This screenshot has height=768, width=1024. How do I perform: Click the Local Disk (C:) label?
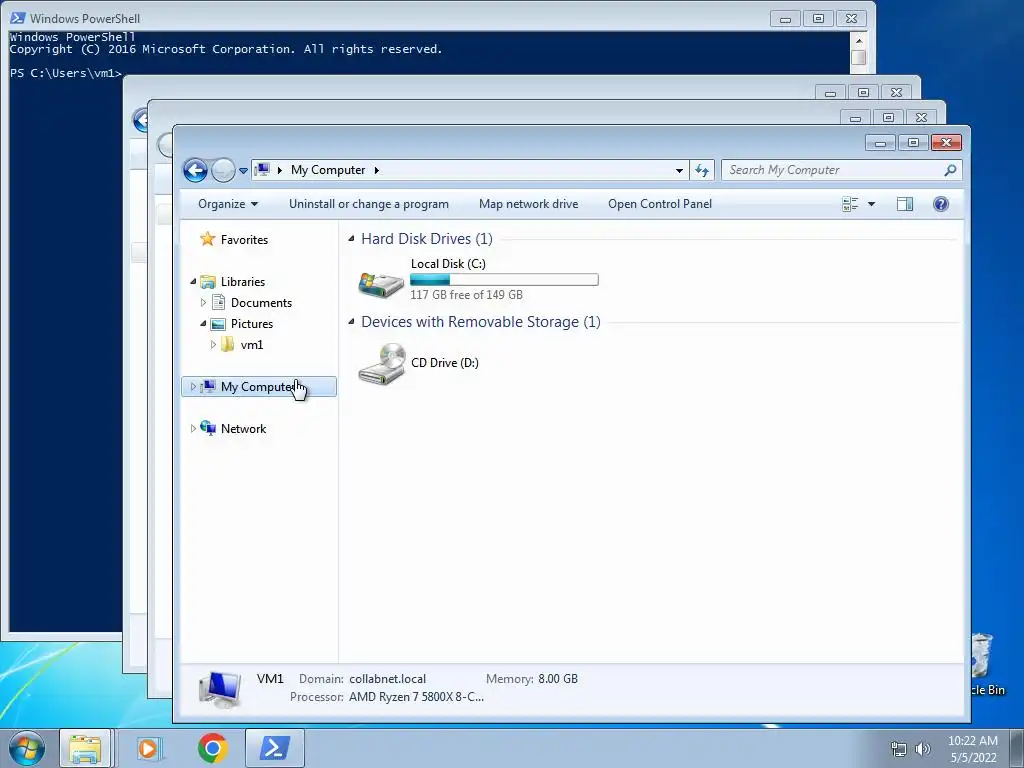(448, 264)
